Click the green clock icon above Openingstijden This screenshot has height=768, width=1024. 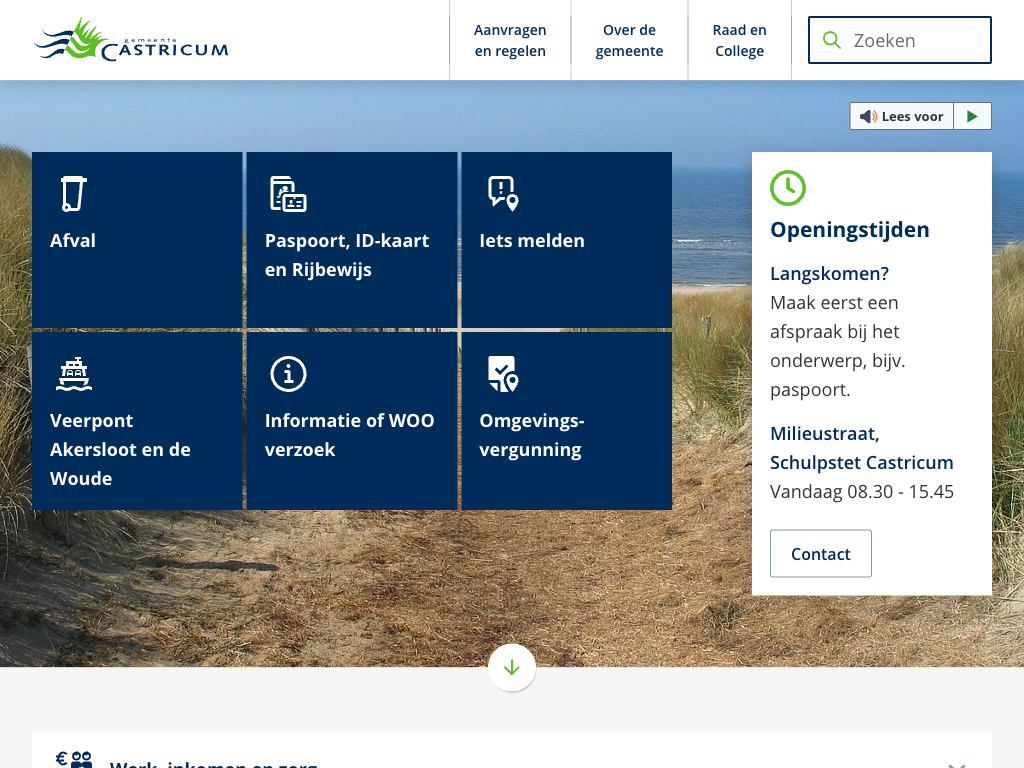tap(788, 188)
